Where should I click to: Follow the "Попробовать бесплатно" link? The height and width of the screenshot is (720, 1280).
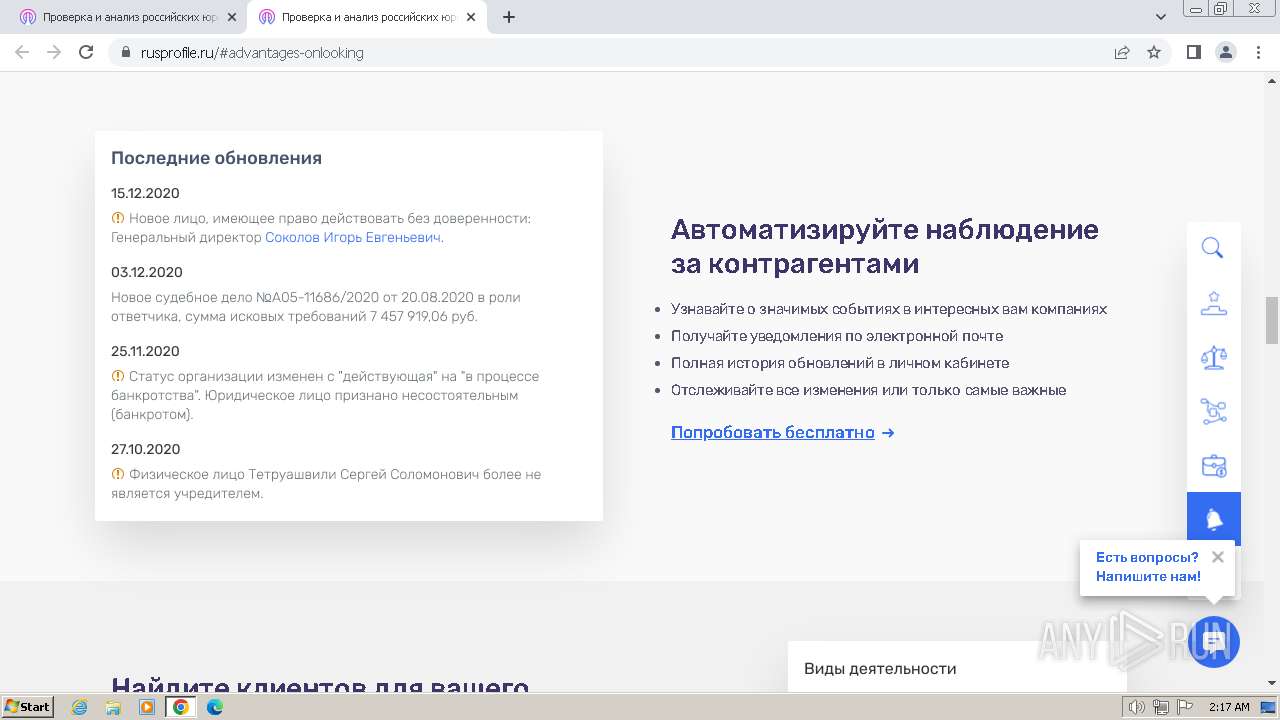pos(782,433)
